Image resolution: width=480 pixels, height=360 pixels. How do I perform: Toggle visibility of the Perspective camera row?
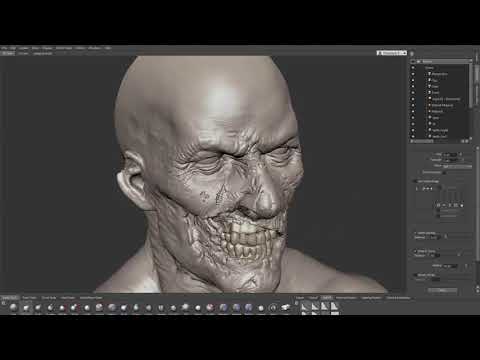[x=413, y=74]
